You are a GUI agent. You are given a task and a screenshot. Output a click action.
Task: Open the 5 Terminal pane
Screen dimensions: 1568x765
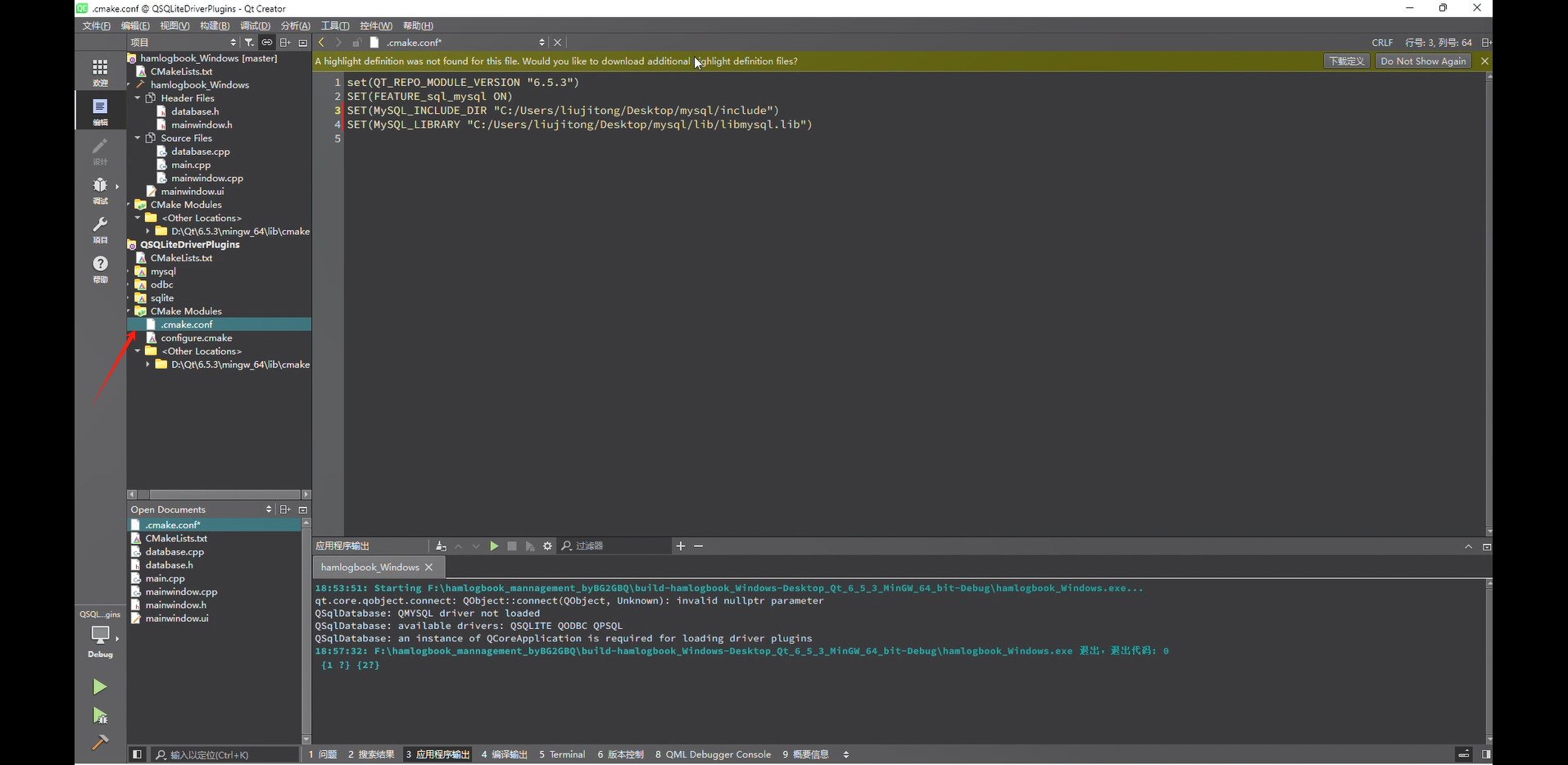tap(562, 754)
